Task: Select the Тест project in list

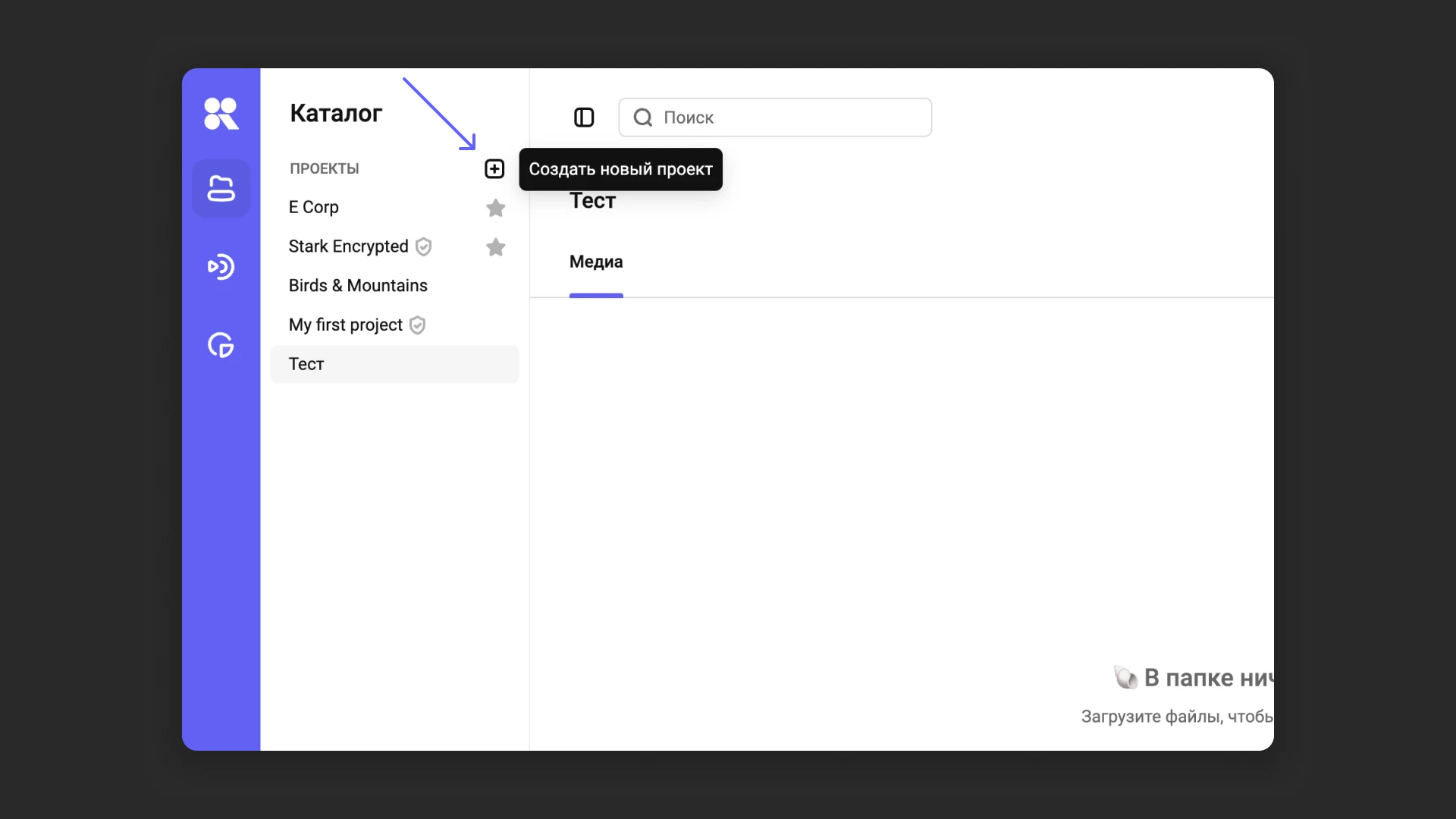Action: (x=306, y=364)
